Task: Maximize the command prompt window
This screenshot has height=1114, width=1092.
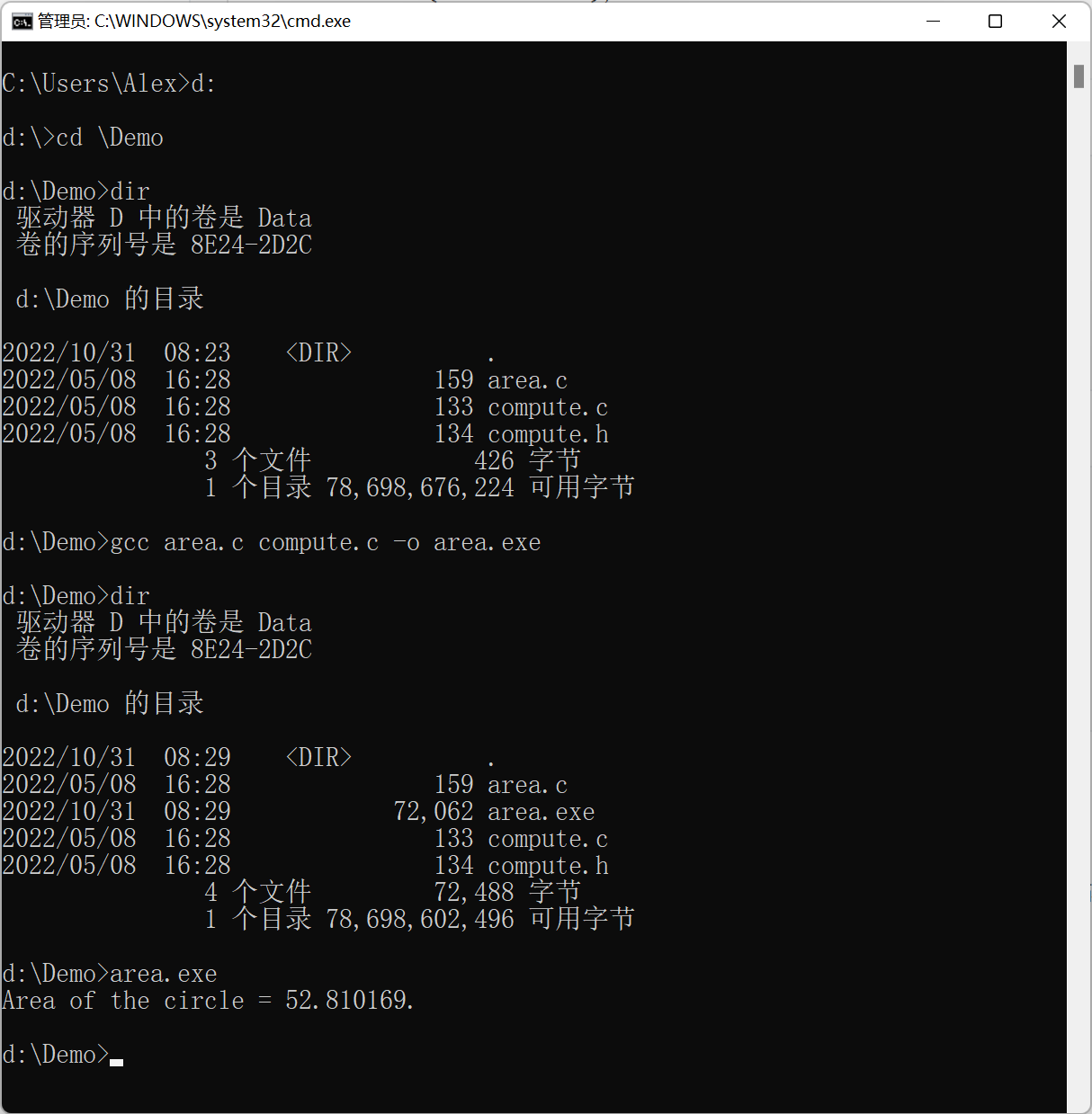Action: (995, 22)
